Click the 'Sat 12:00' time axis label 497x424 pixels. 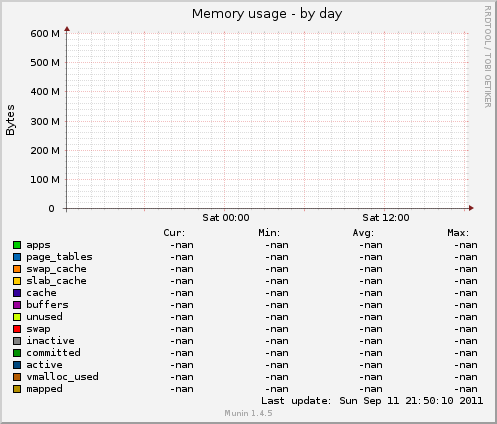point(386,218)
